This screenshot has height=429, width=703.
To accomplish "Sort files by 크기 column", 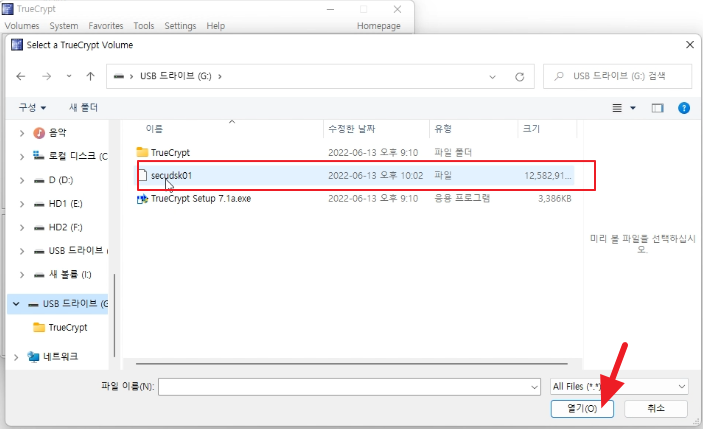I will pos(531,129).
